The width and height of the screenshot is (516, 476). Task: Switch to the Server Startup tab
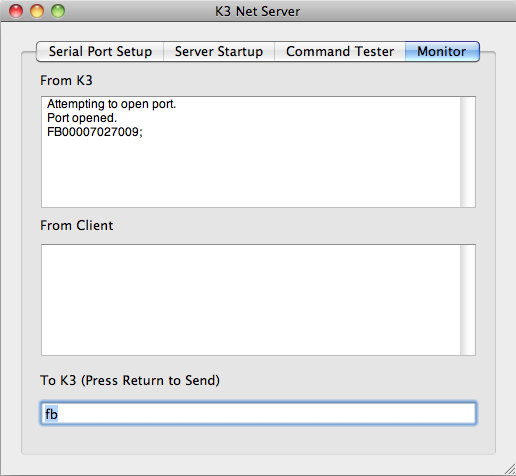[219, 51]
